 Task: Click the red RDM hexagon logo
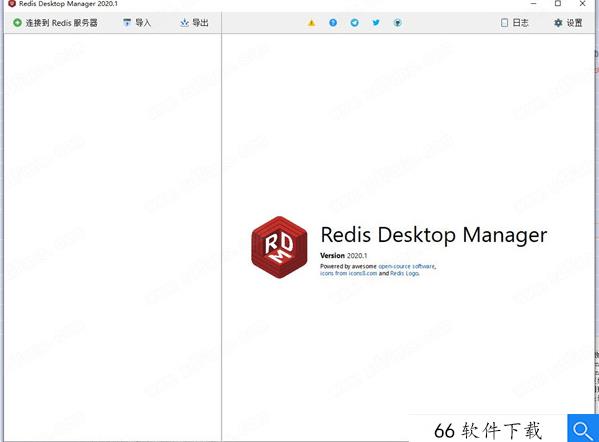279,247
